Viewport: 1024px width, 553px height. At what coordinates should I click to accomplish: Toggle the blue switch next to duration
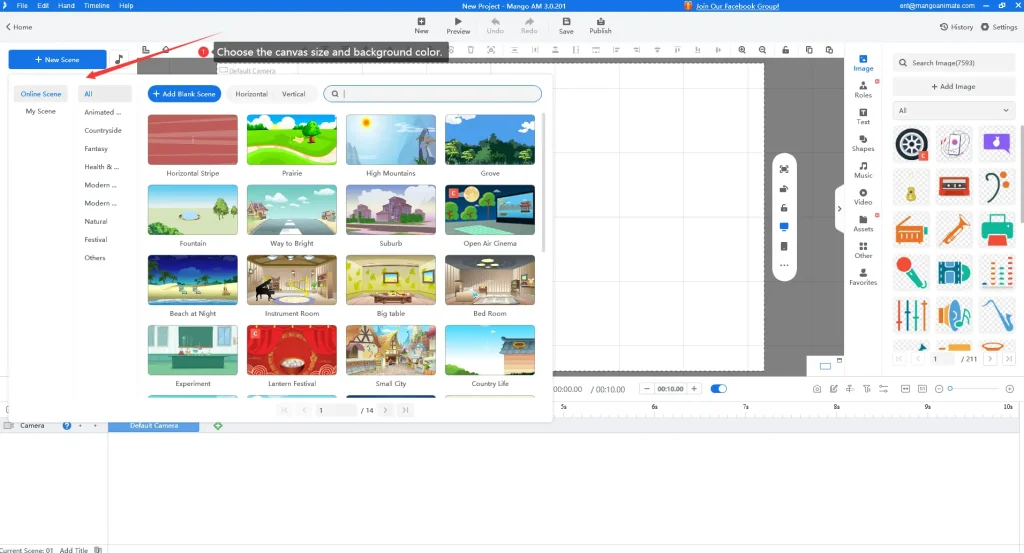(718, 388)
